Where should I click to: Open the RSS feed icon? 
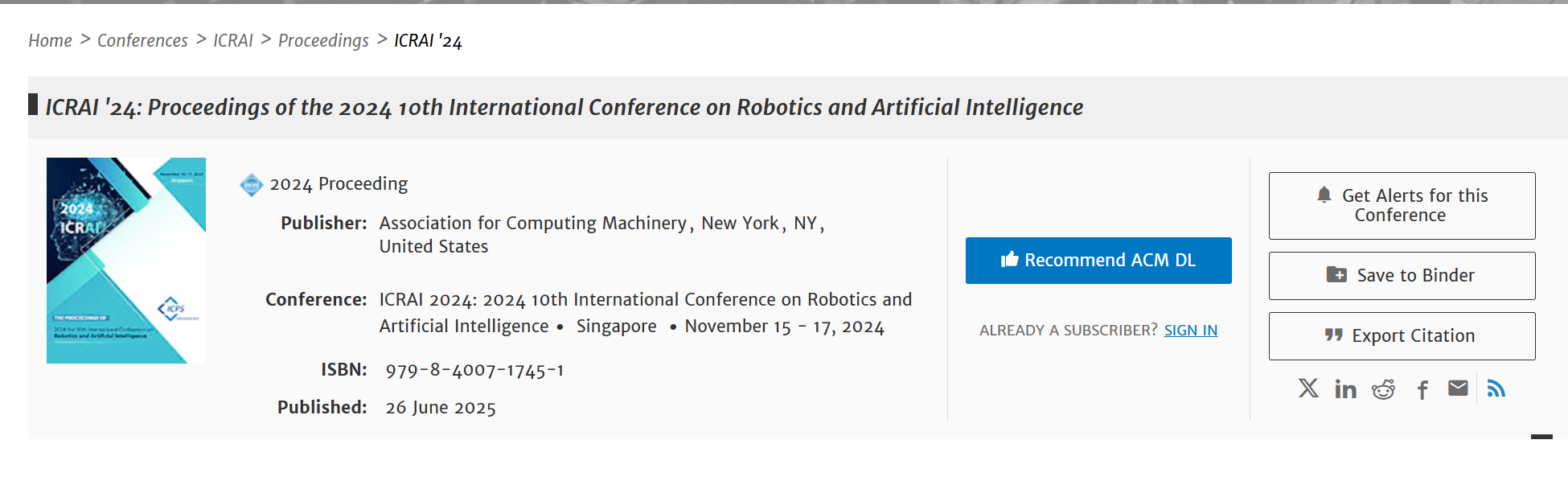[x=1496, y=389]
